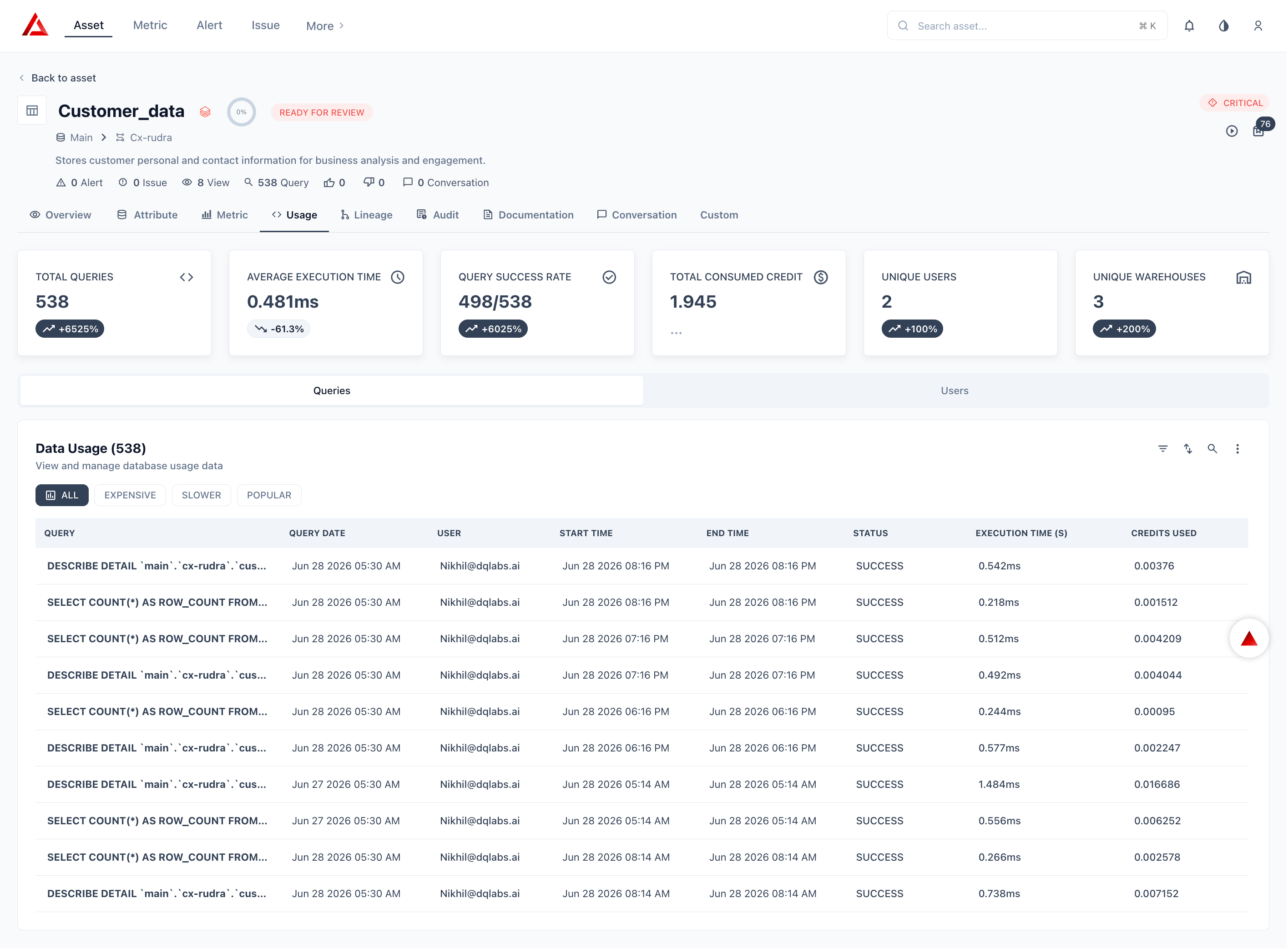Click the 0 Alert indicator
The width and height of the screenshot is (1288, 949).
coord(79,183)
